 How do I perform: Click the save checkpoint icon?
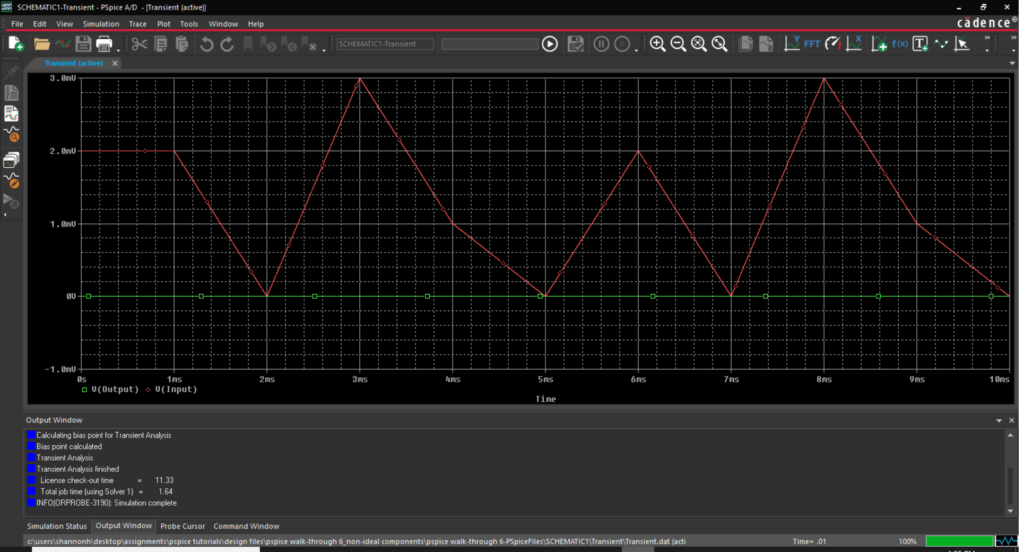pyautogui.click(x=575, y=44)
